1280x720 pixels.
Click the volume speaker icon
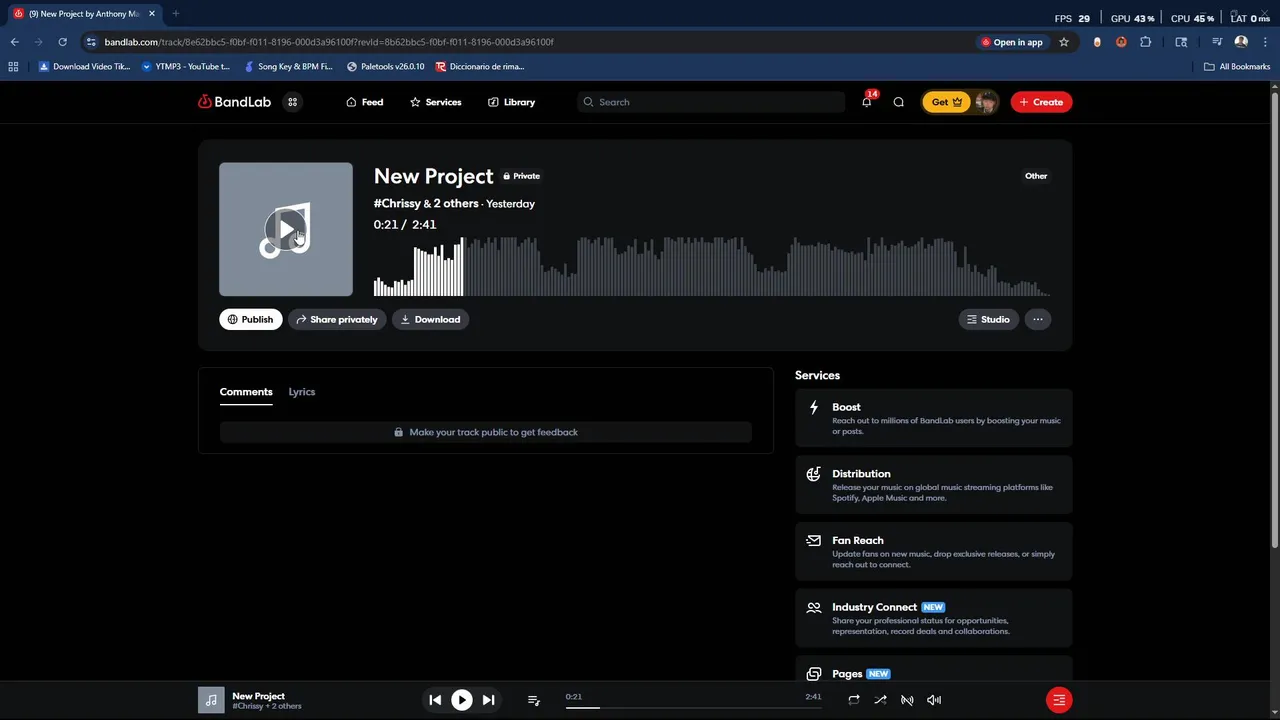click(934, 700)
